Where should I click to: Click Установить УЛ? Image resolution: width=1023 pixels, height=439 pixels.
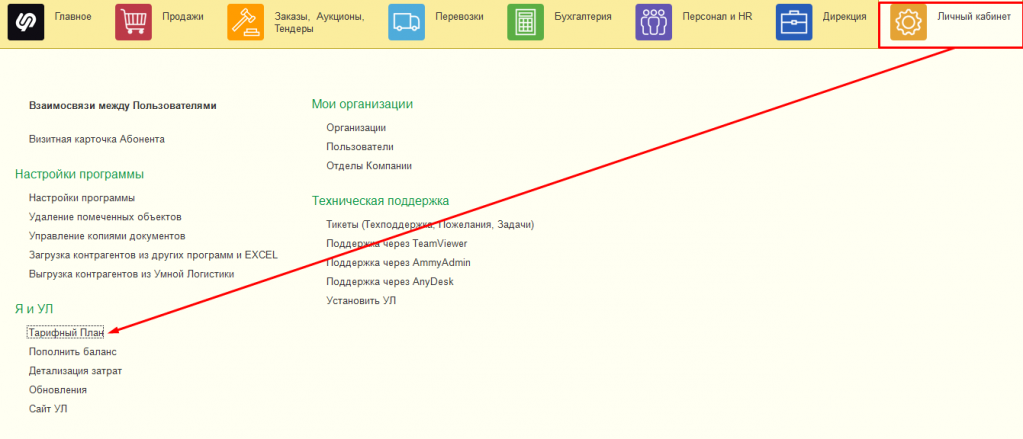point(361,301)
